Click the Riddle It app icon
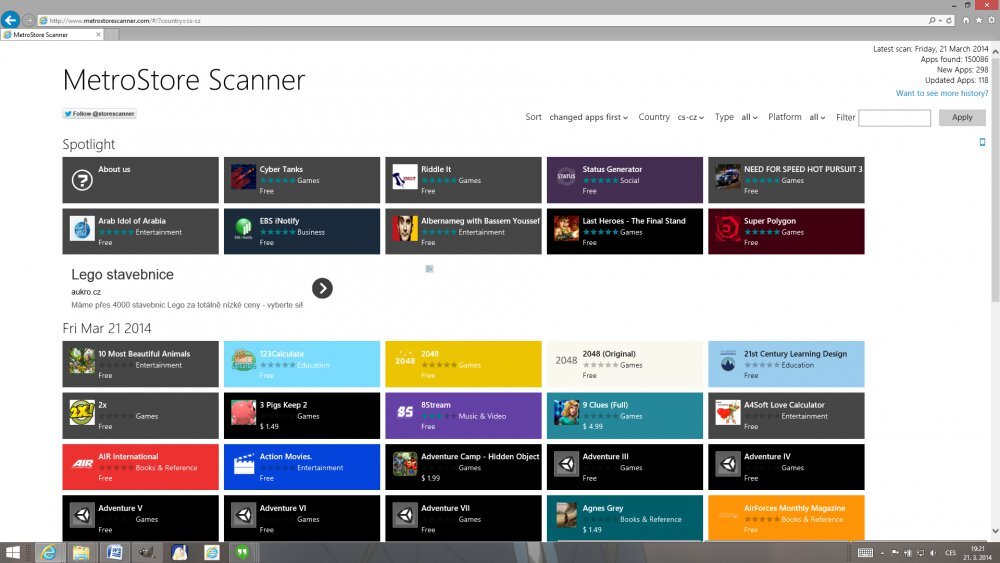This screenshot has width=1000, height=563. click(405, 177)
